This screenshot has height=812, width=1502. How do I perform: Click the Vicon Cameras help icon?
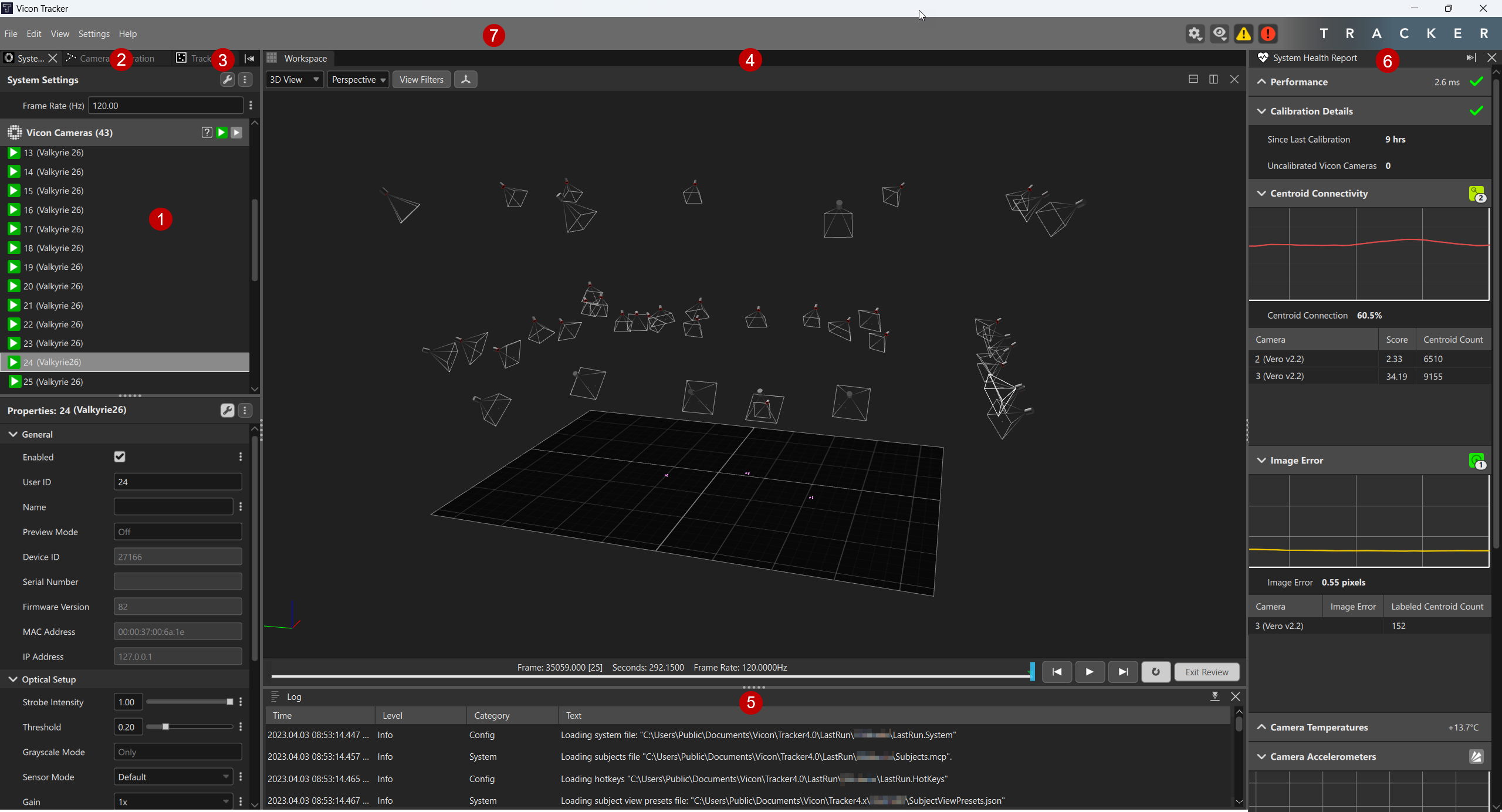[x=207, y=133]
